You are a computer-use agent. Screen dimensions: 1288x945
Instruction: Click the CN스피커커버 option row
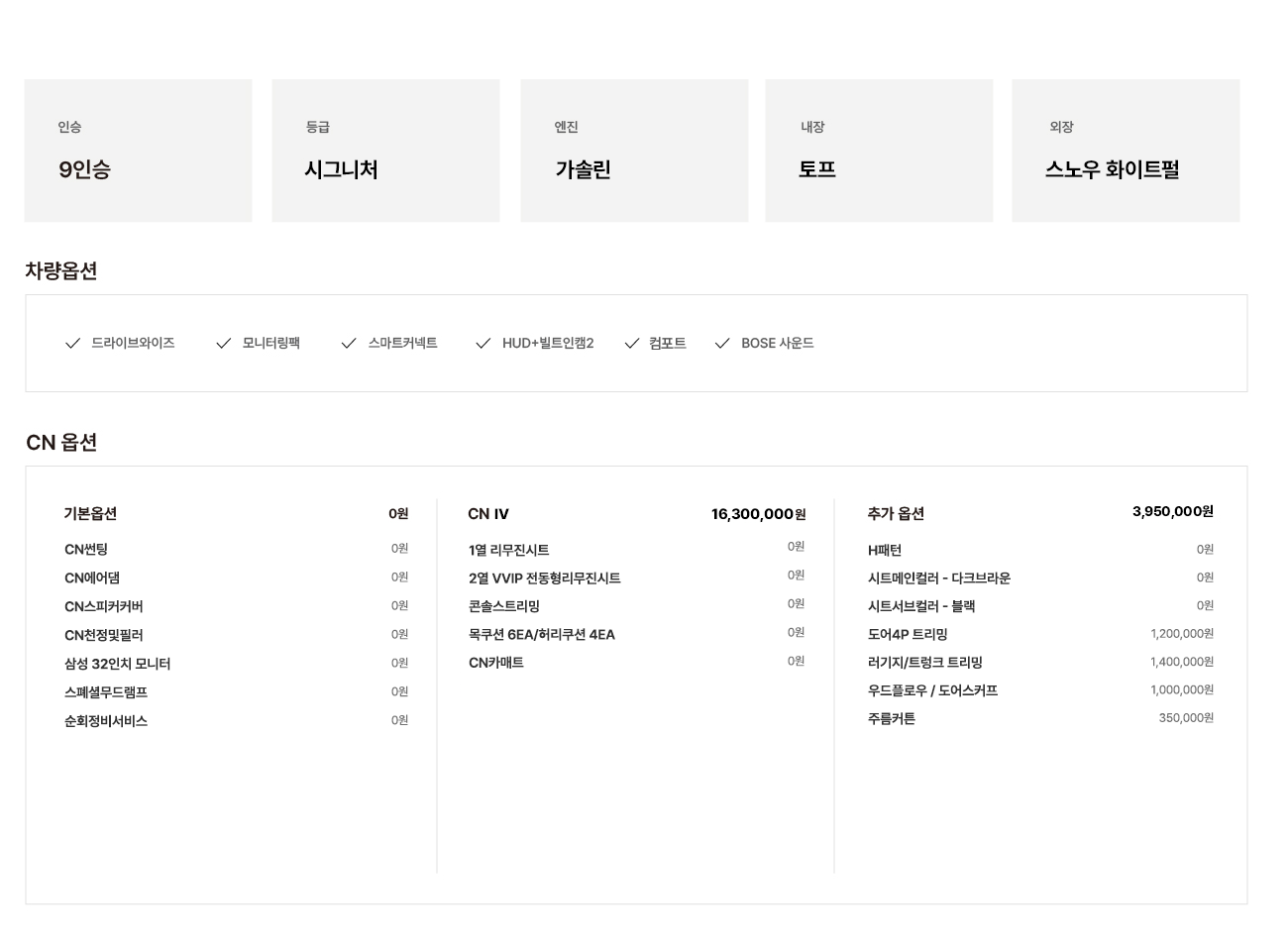(236, 607)
